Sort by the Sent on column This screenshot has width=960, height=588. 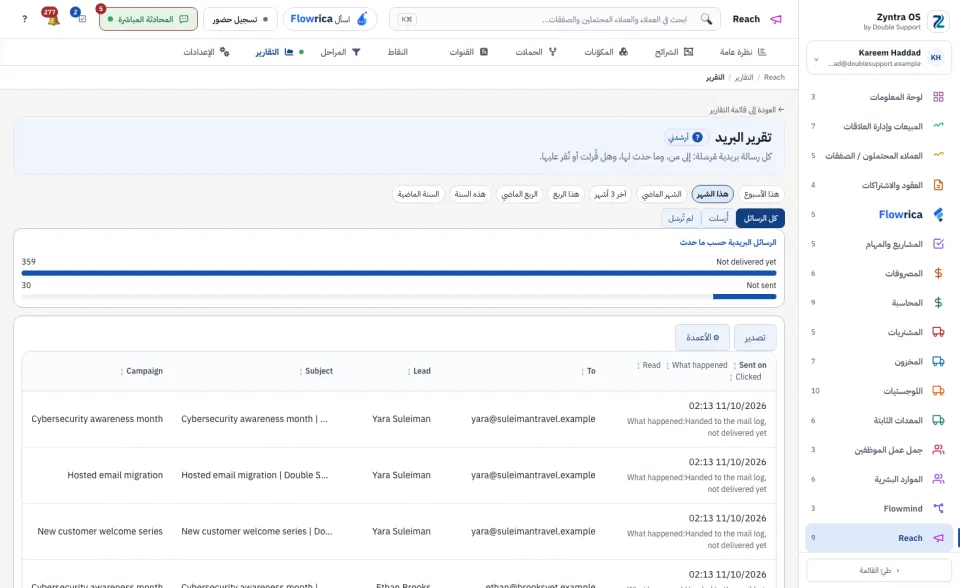point(750,365)
